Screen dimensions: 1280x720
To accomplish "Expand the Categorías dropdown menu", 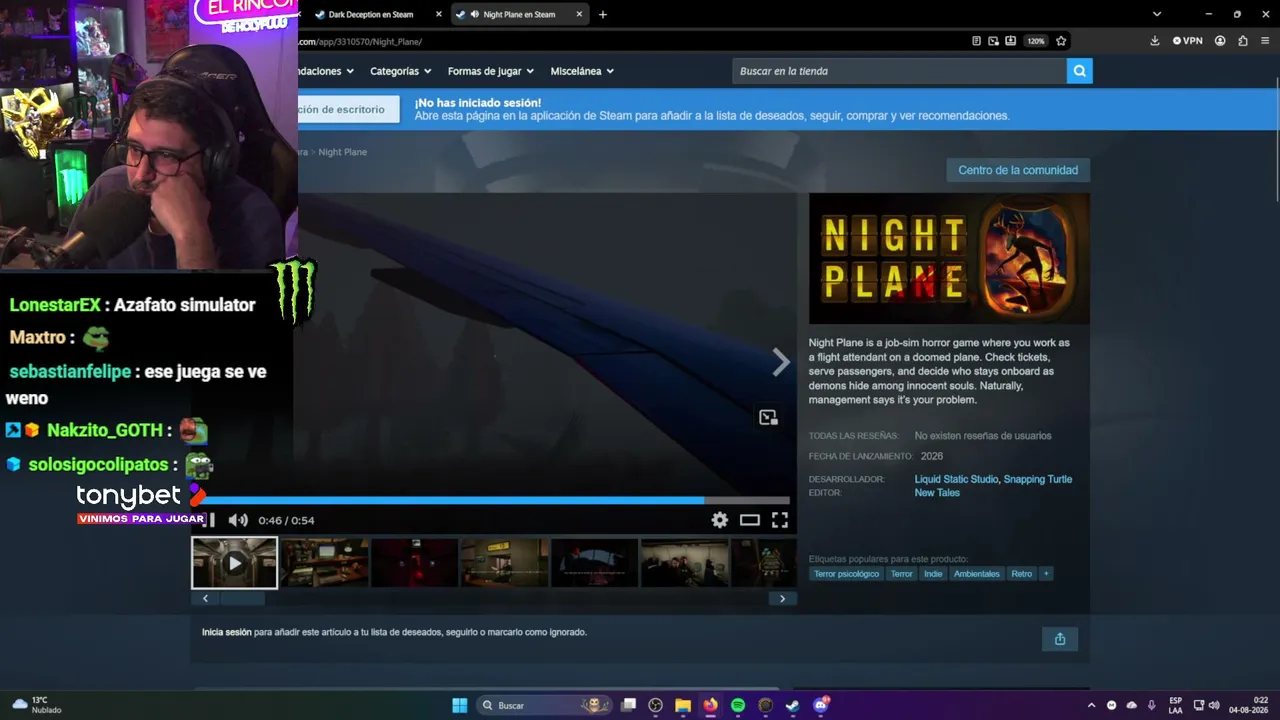I will (400, 71).
